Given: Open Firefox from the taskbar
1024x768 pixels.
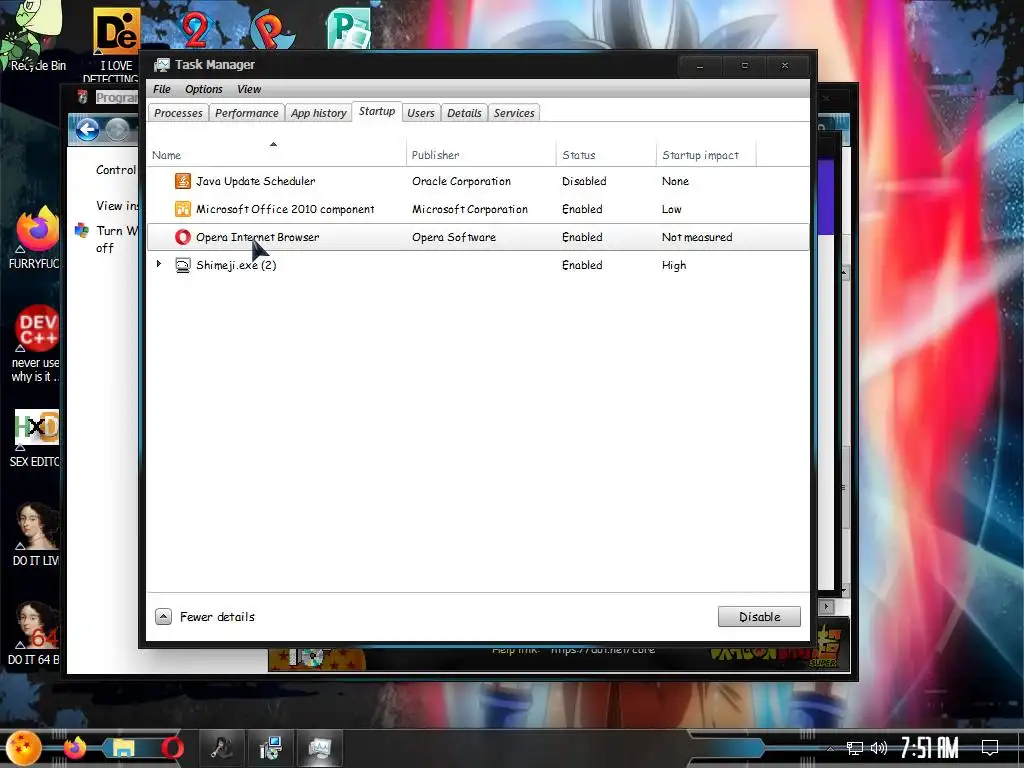Looking at the screenshot, I should [74, 748].
